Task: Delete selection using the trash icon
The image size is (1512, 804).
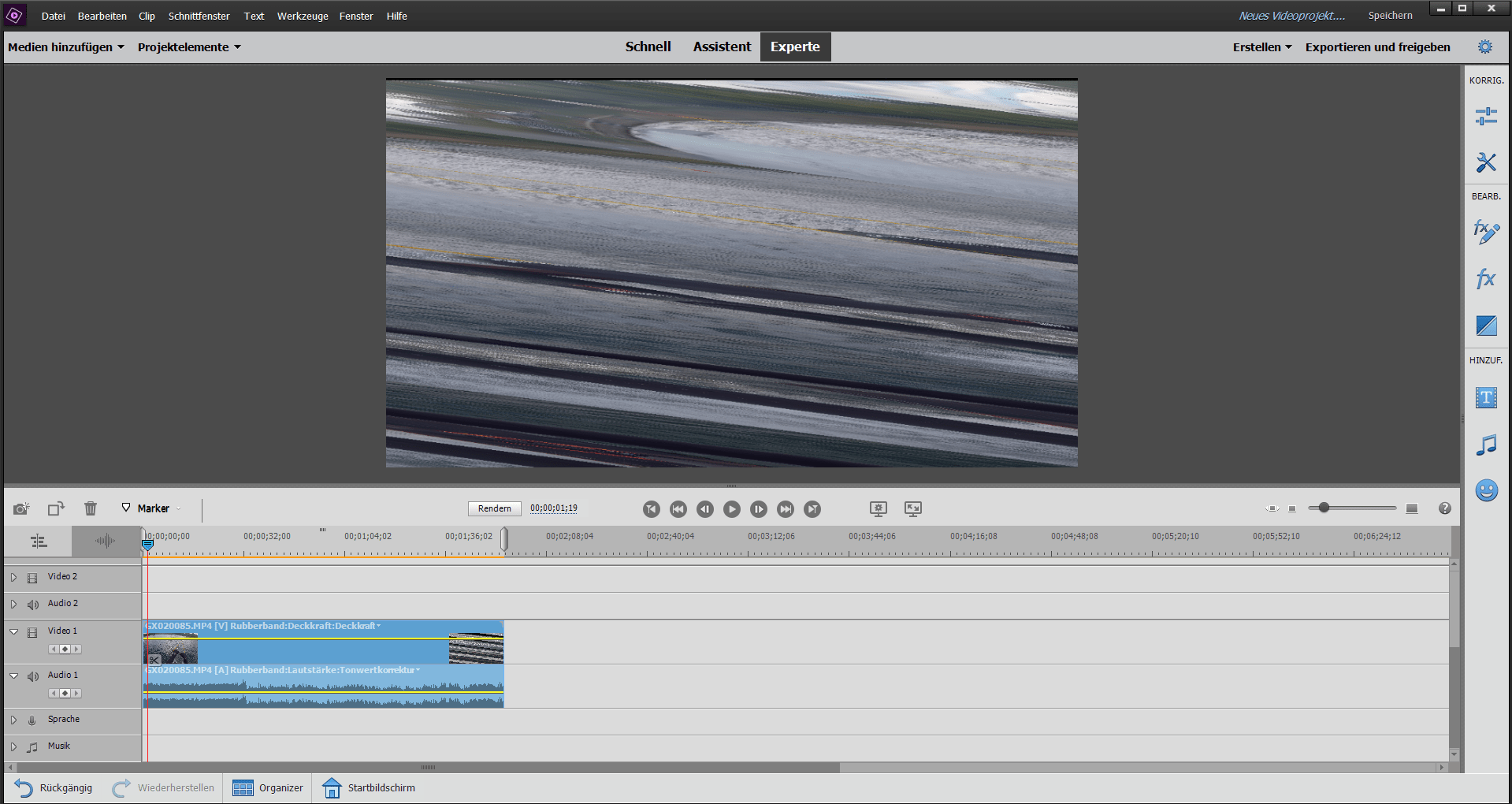Action: tap(90, 508)
